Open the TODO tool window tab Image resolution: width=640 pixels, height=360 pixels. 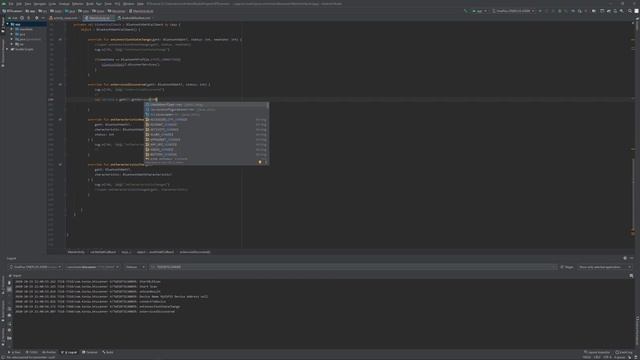(32, 352)
